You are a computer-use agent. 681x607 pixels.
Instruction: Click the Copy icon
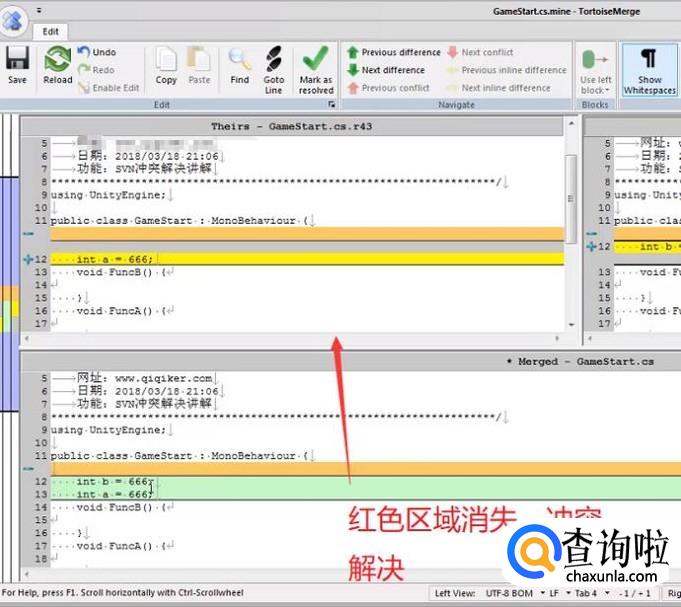point(166,65)
